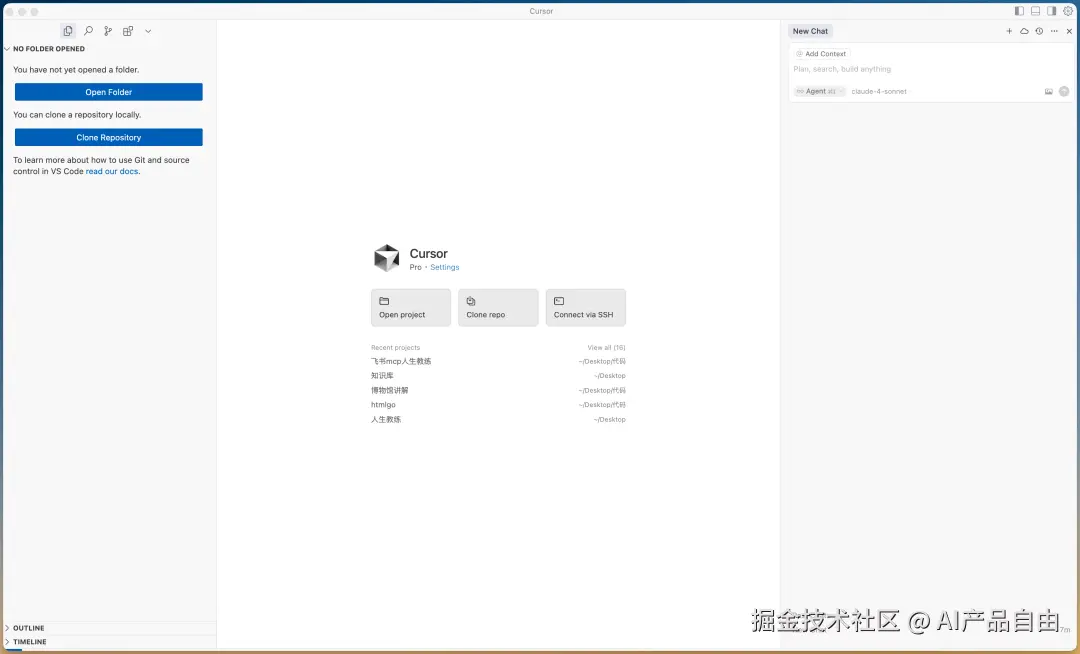
Task: Click the Open project card
Action: (411, 308)
